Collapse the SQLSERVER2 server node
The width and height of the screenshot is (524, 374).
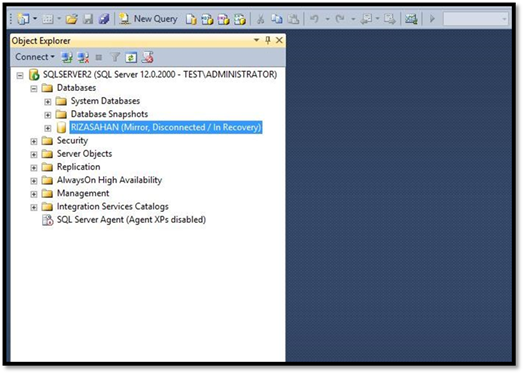[20, 75]
